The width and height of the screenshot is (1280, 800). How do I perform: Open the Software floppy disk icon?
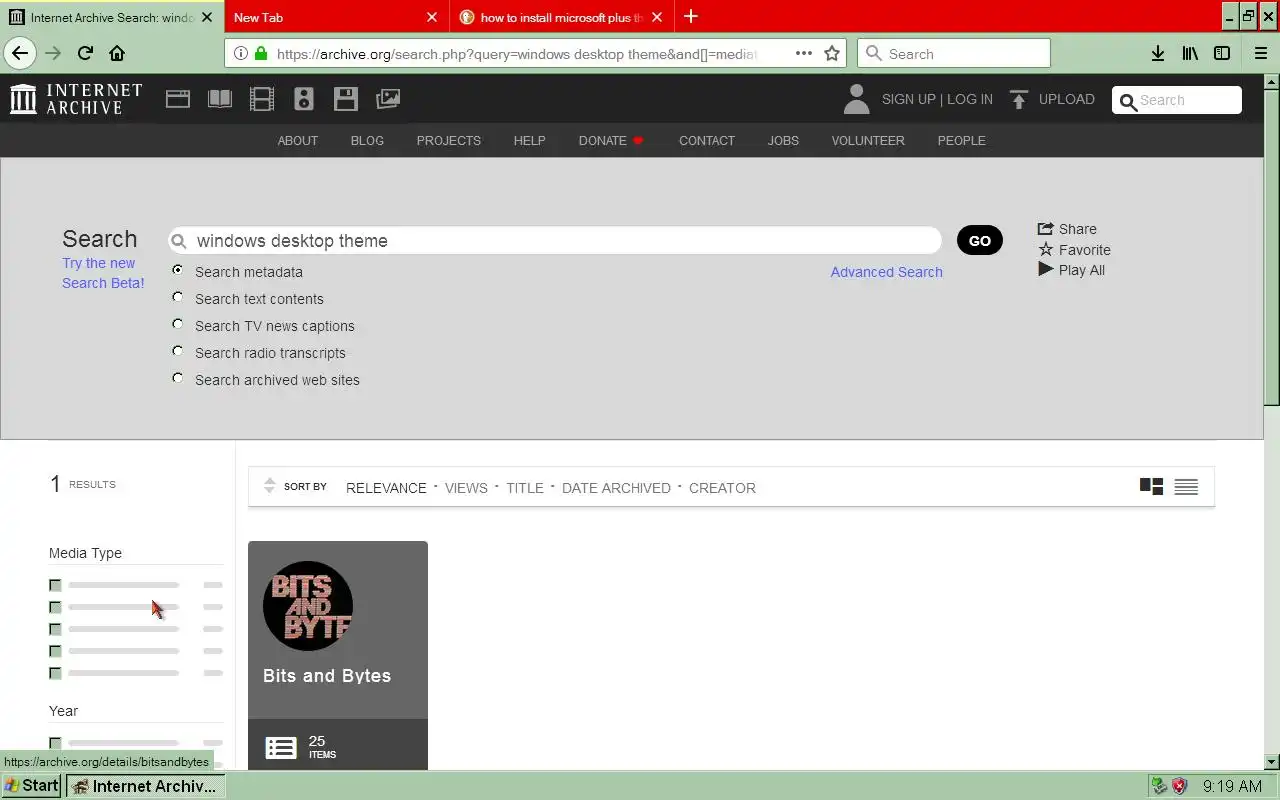point(346,99)
